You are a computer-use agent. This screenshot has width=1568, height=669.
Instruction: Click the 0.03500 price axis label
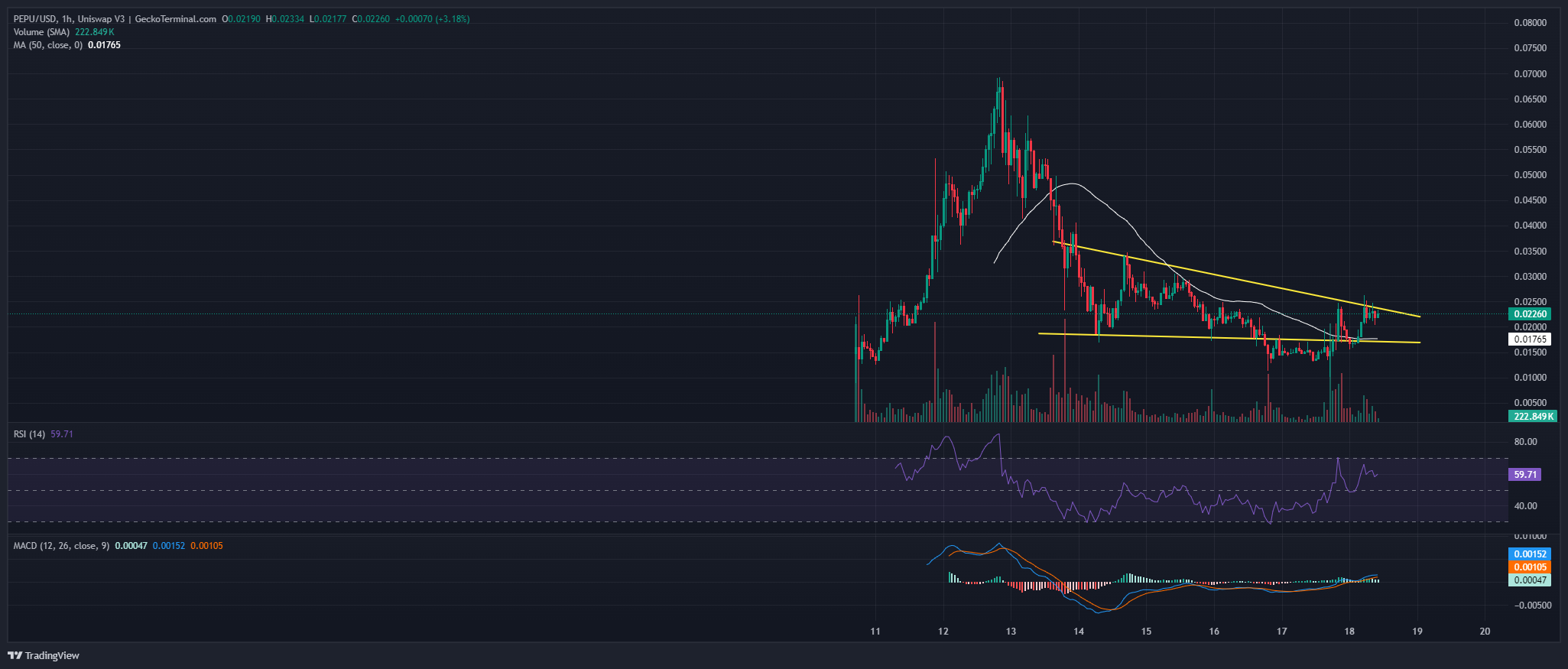(1530, 252)
